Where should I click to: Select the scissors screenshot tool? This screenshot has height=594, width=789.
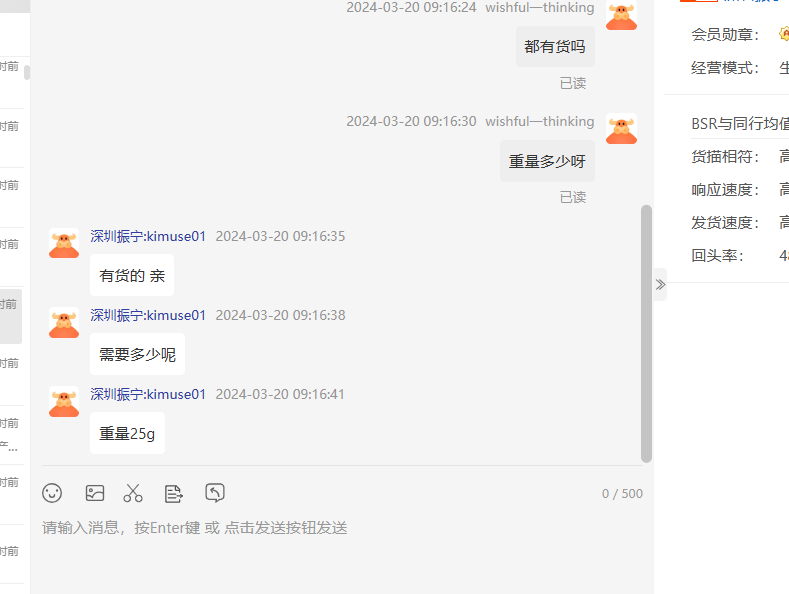[133, 493]
